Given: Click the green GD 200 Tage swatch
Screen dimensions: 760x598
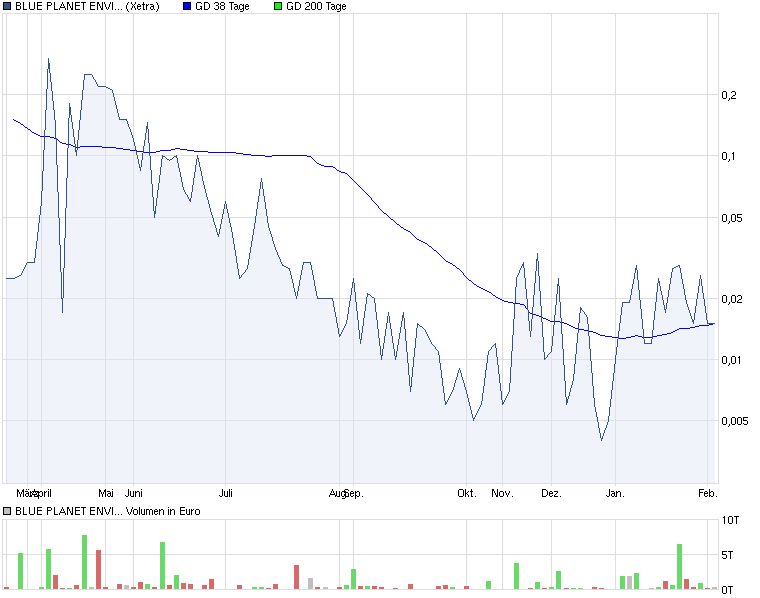Looking at the screenshot, I should 277,6.
